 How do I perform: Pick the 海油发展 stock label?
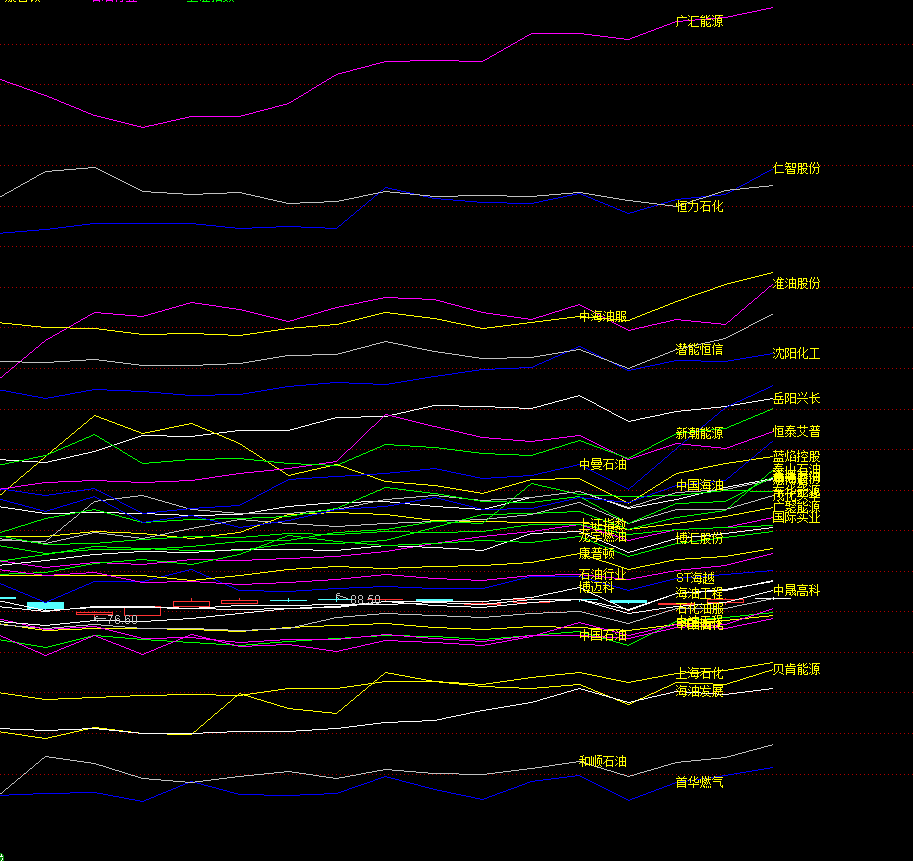[x=699, y=690]
